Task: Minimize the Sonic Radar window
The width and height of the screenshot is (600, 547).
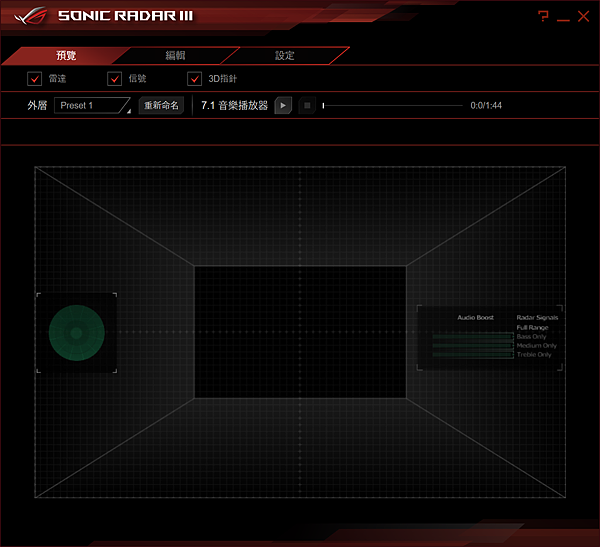Action: pos(563,19)
